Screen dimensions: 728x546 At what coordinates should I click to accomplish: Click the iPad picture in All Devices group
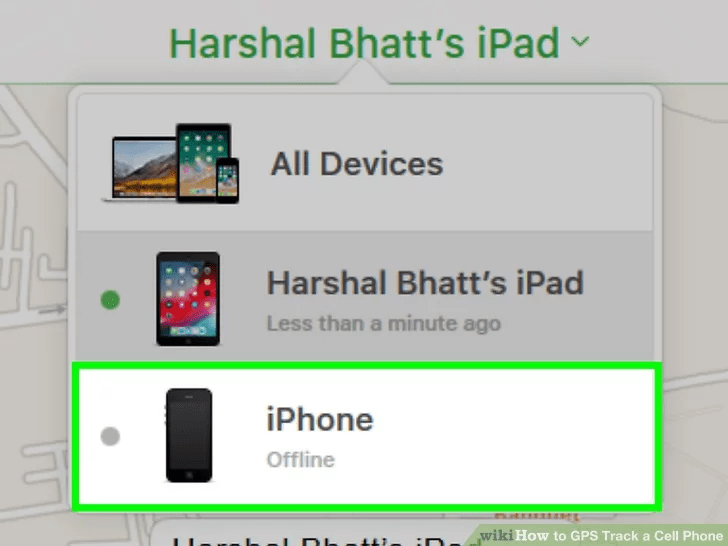(203, 163)
